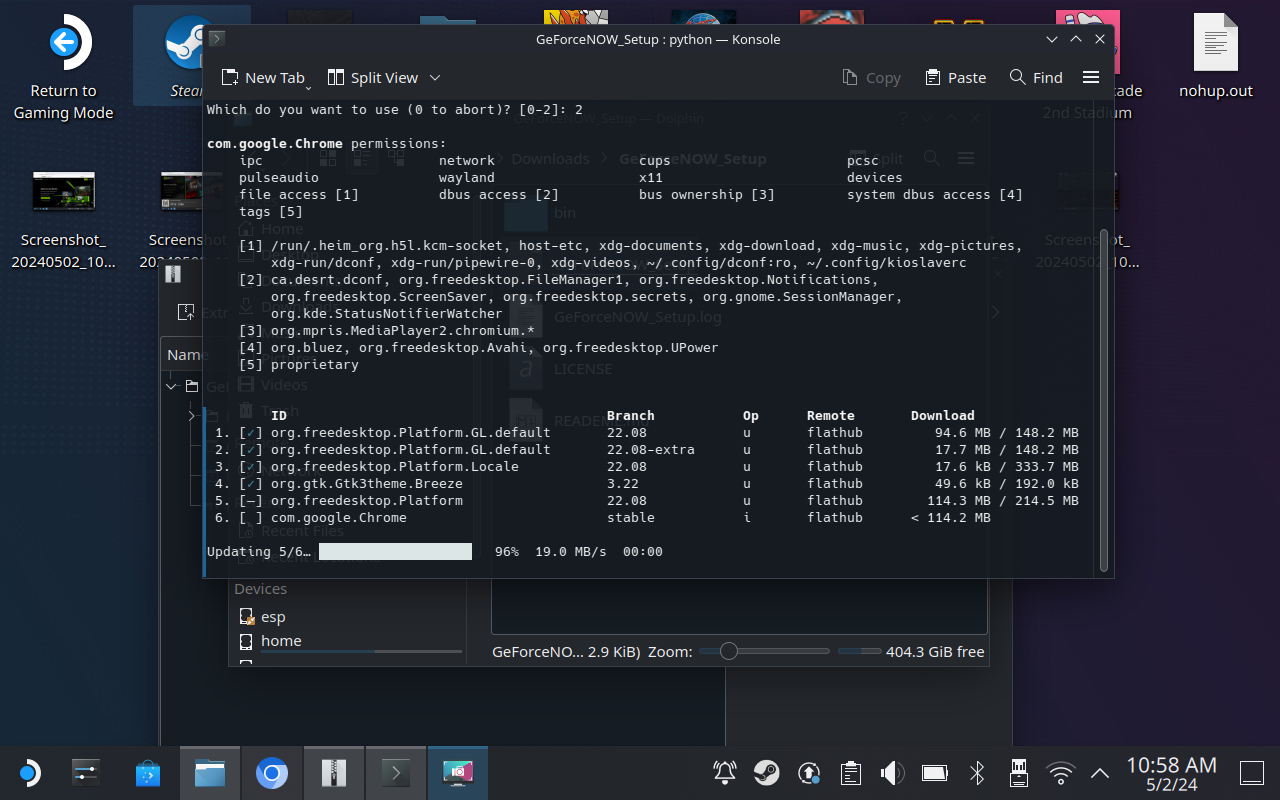Select the esp device in Dolphin sidebar
Screen dimensions: 1280x800
[273, 617]
